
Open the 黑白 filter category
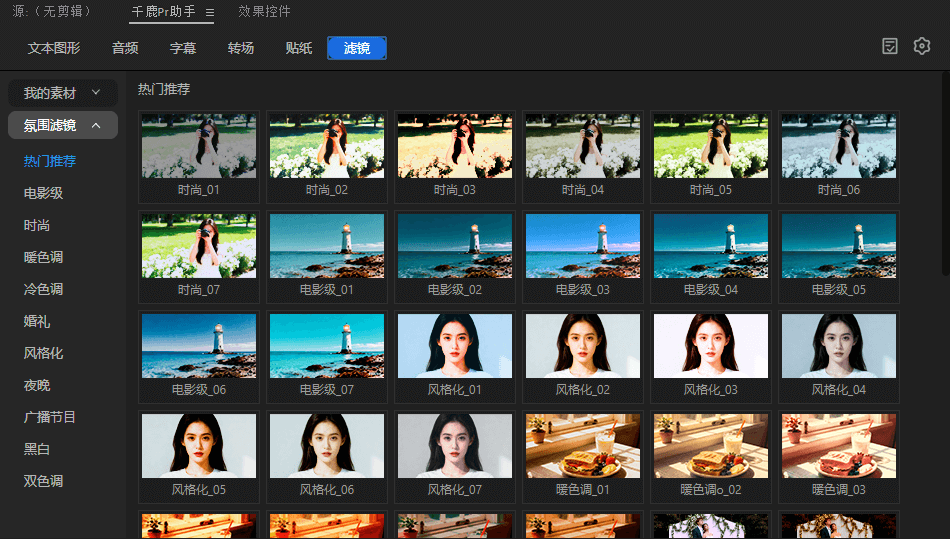(37, 449)
